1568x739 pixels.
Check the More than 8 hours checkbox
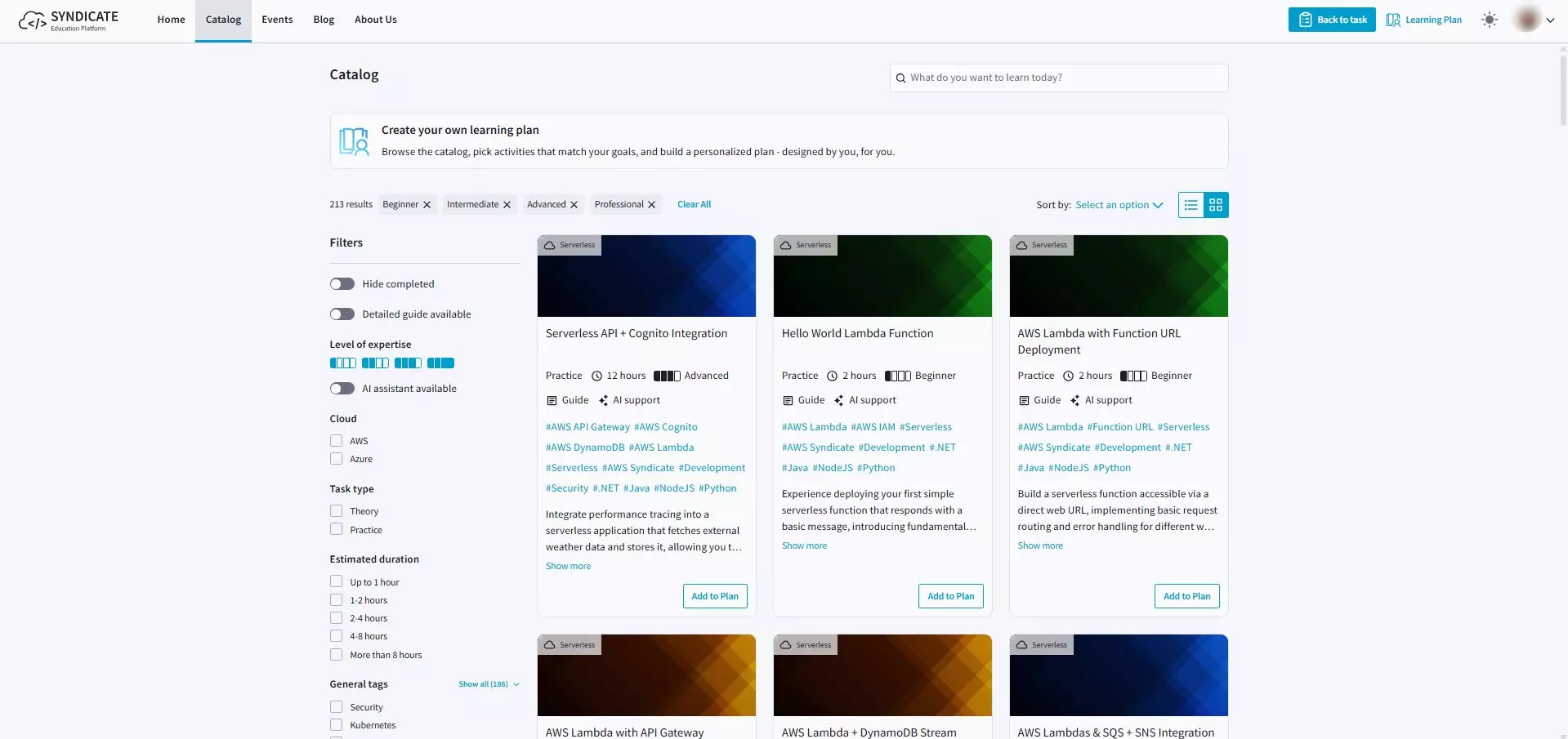click(x=336, y=655)
